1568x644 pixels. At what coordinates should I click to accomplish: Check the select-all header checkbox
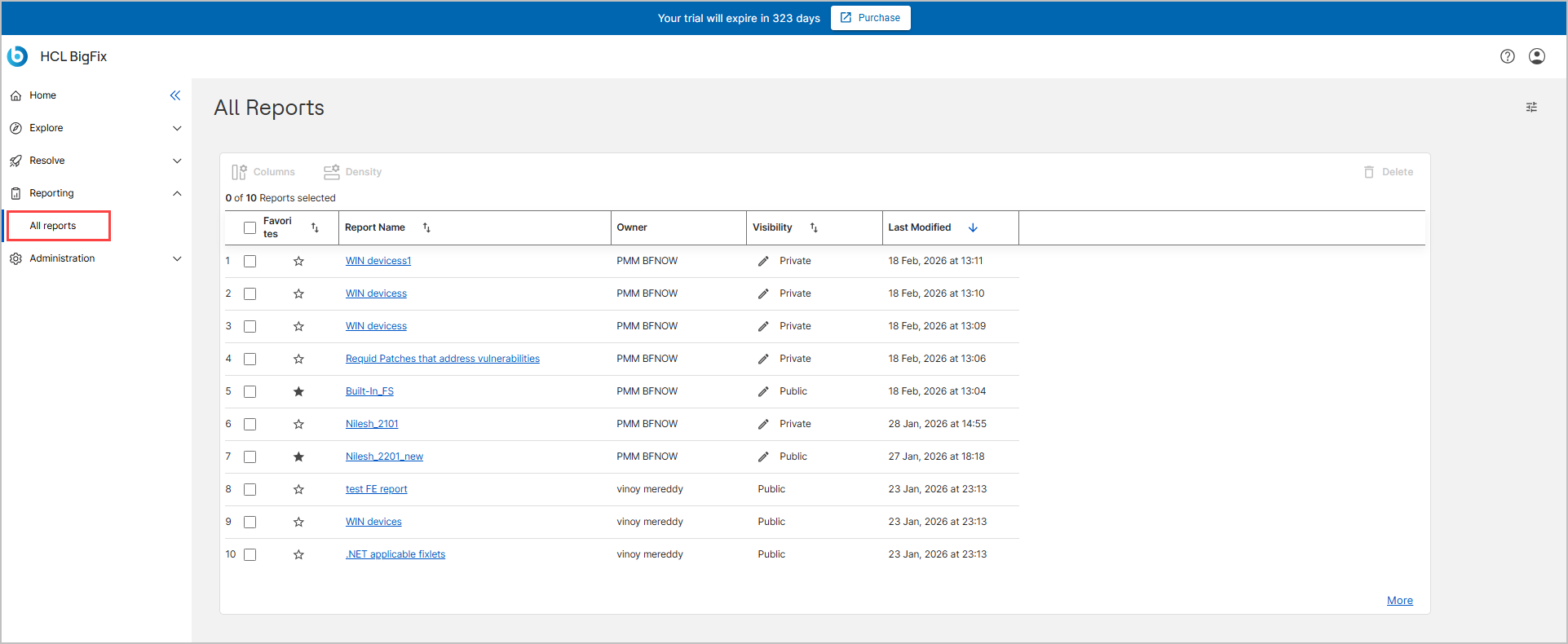(250, 228)
